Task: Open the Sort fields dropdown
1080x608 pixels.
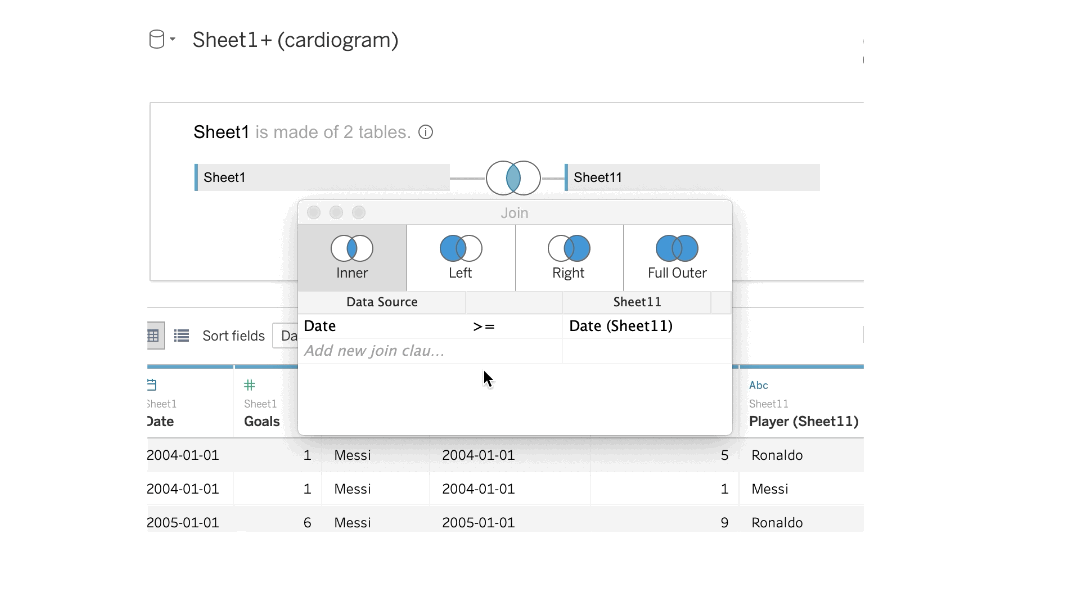Action: pyautogui.click(x=285, y=336)
